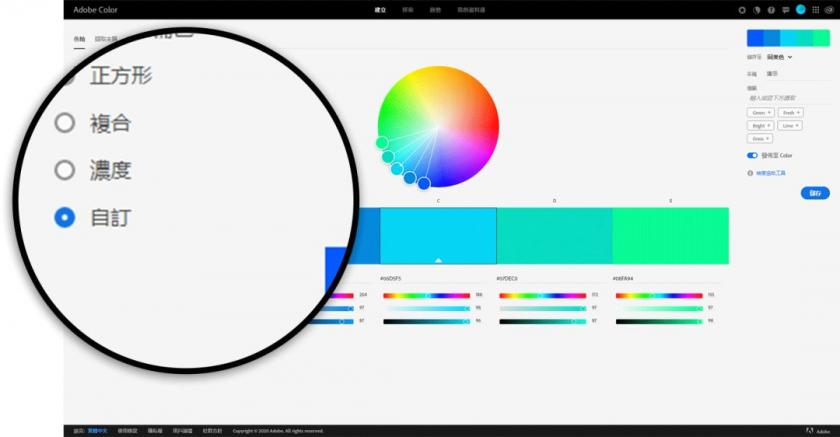
Task: Click the Creative Cloud icon at top right
Action: (829, 9)
